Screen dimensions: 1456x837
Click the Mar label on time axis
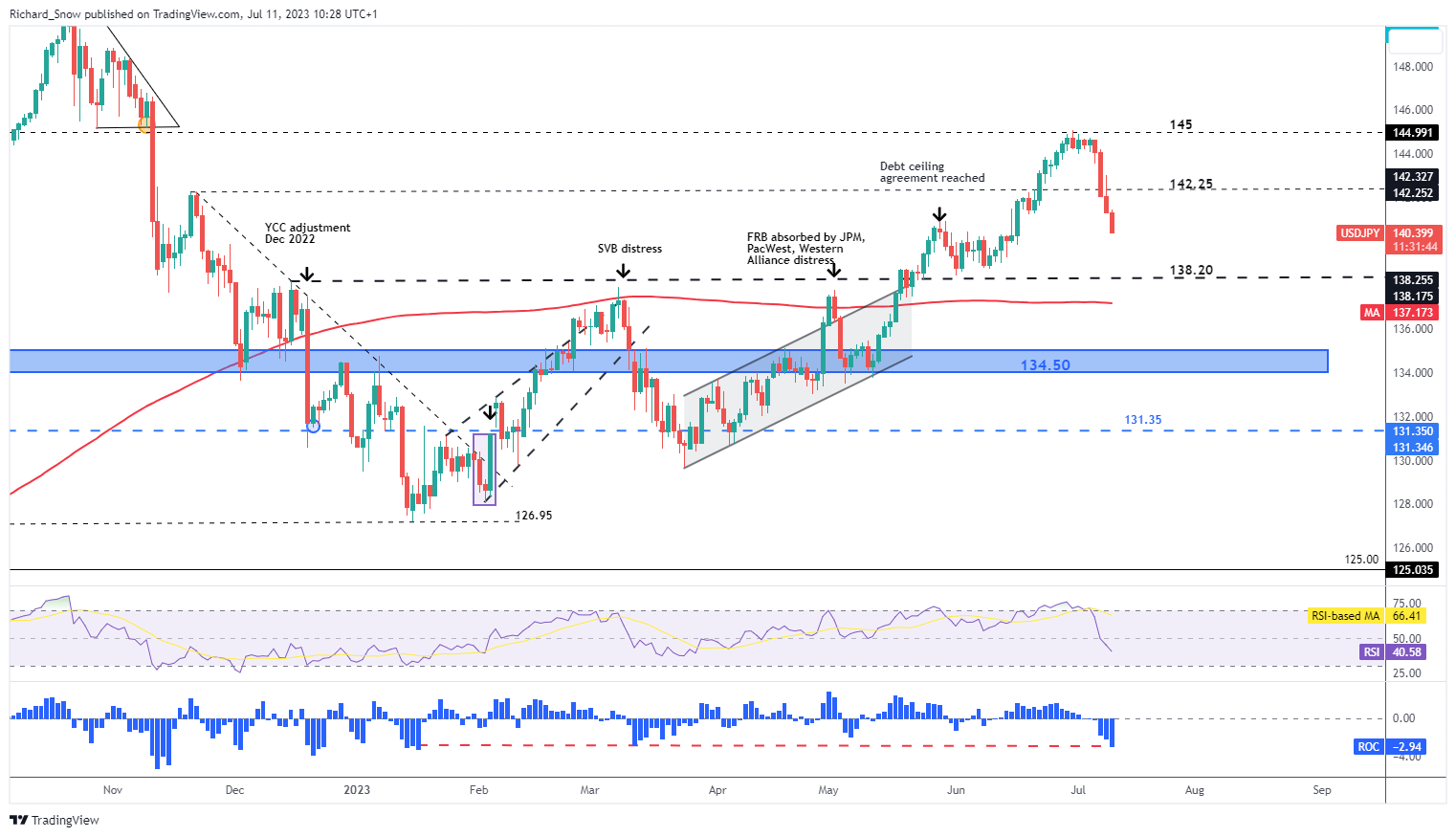click(x=589, y=790)
